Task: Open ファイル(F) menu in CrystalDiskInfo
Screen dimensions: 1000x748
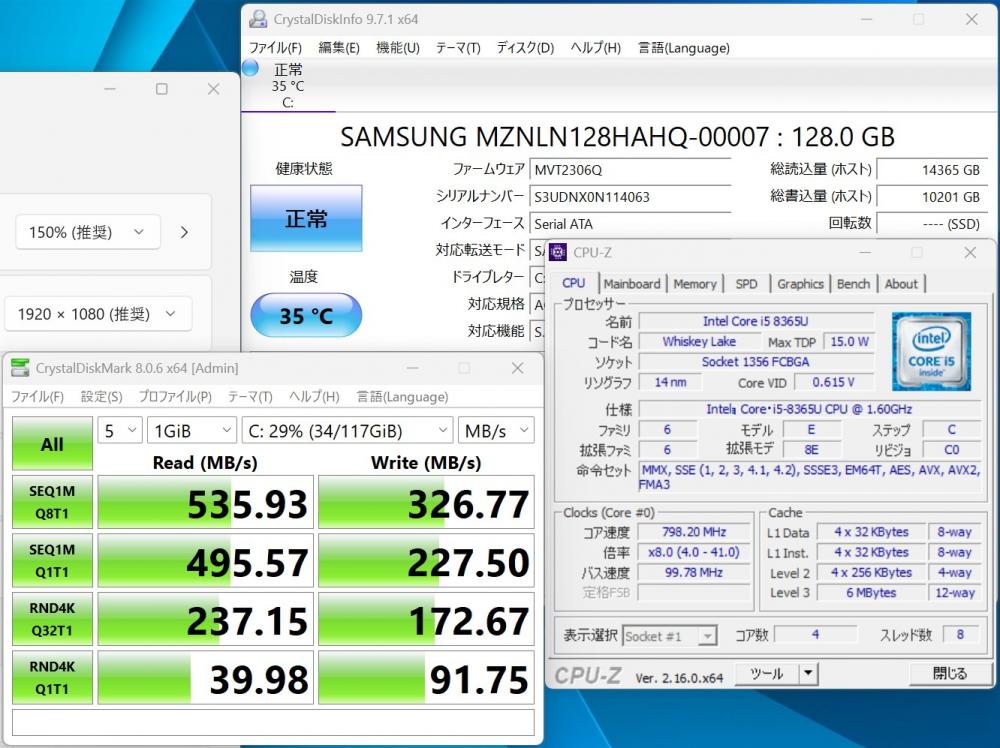Action: 275,48
